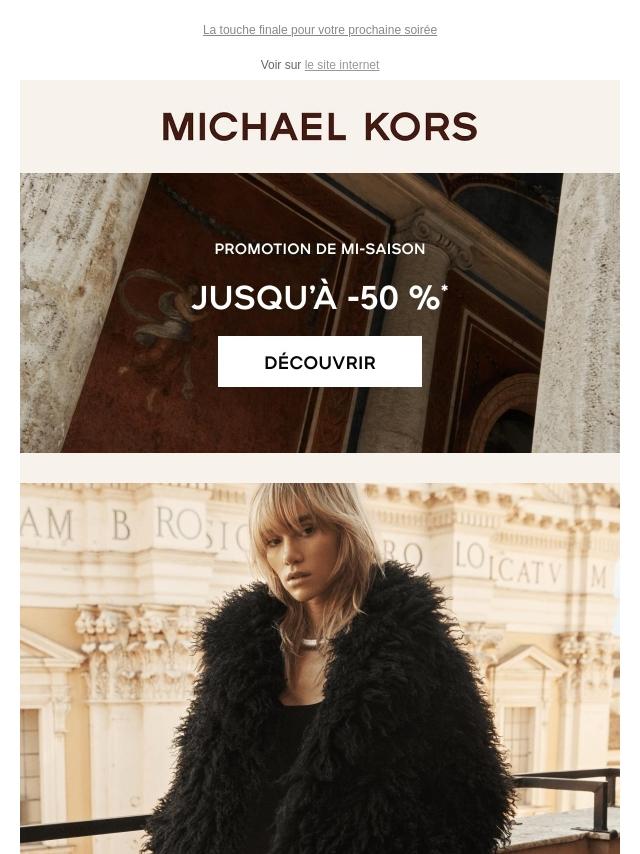Click the asterisk footnote mark after -50 %
Image resolution: width=640 pixels, height=854 pixels.
pos(444,288)
